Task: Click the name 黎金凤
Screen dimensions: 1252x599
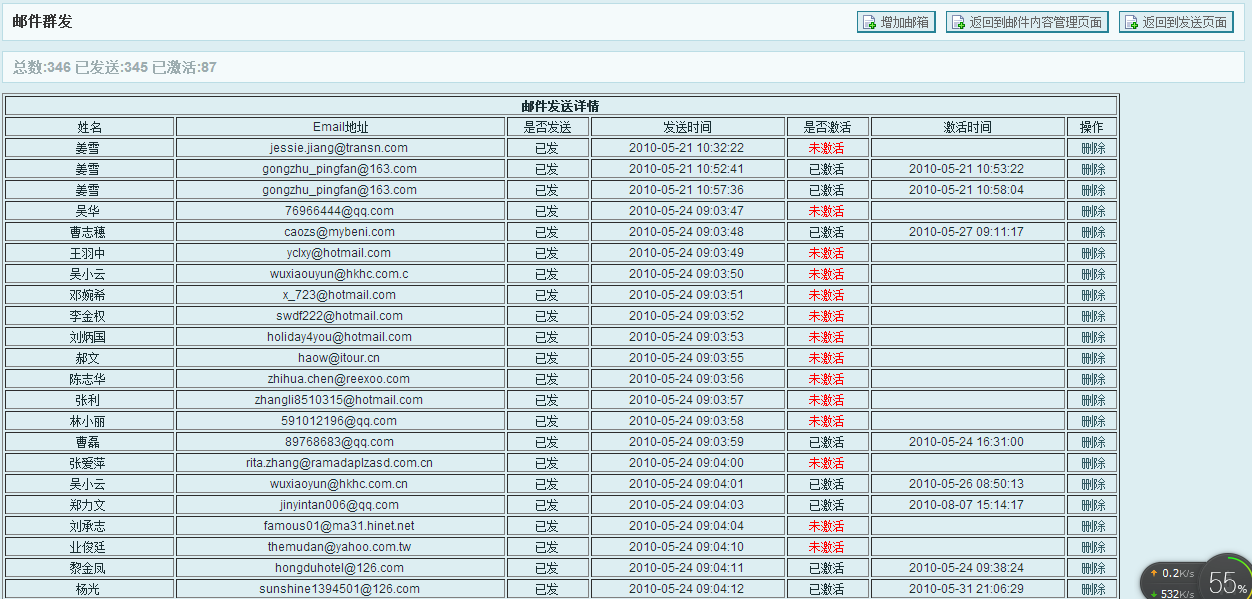Action: [88, 568]
